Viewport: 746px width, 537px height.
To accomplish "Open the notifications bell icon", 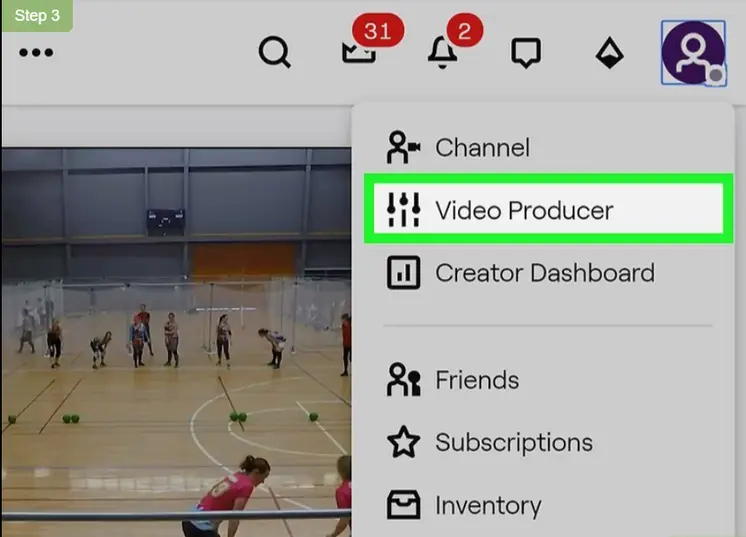I will pyautogui.click(x=442, y=54).
